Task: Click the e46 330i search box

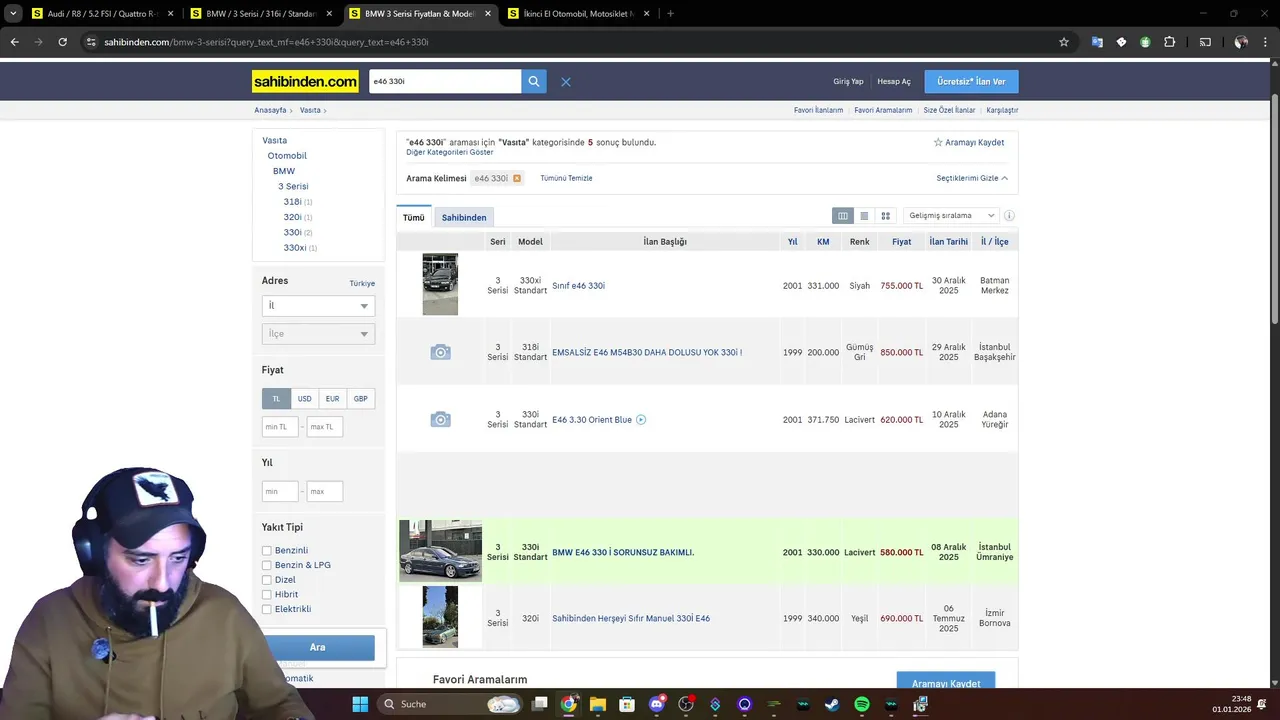Action: coord(445,82)
